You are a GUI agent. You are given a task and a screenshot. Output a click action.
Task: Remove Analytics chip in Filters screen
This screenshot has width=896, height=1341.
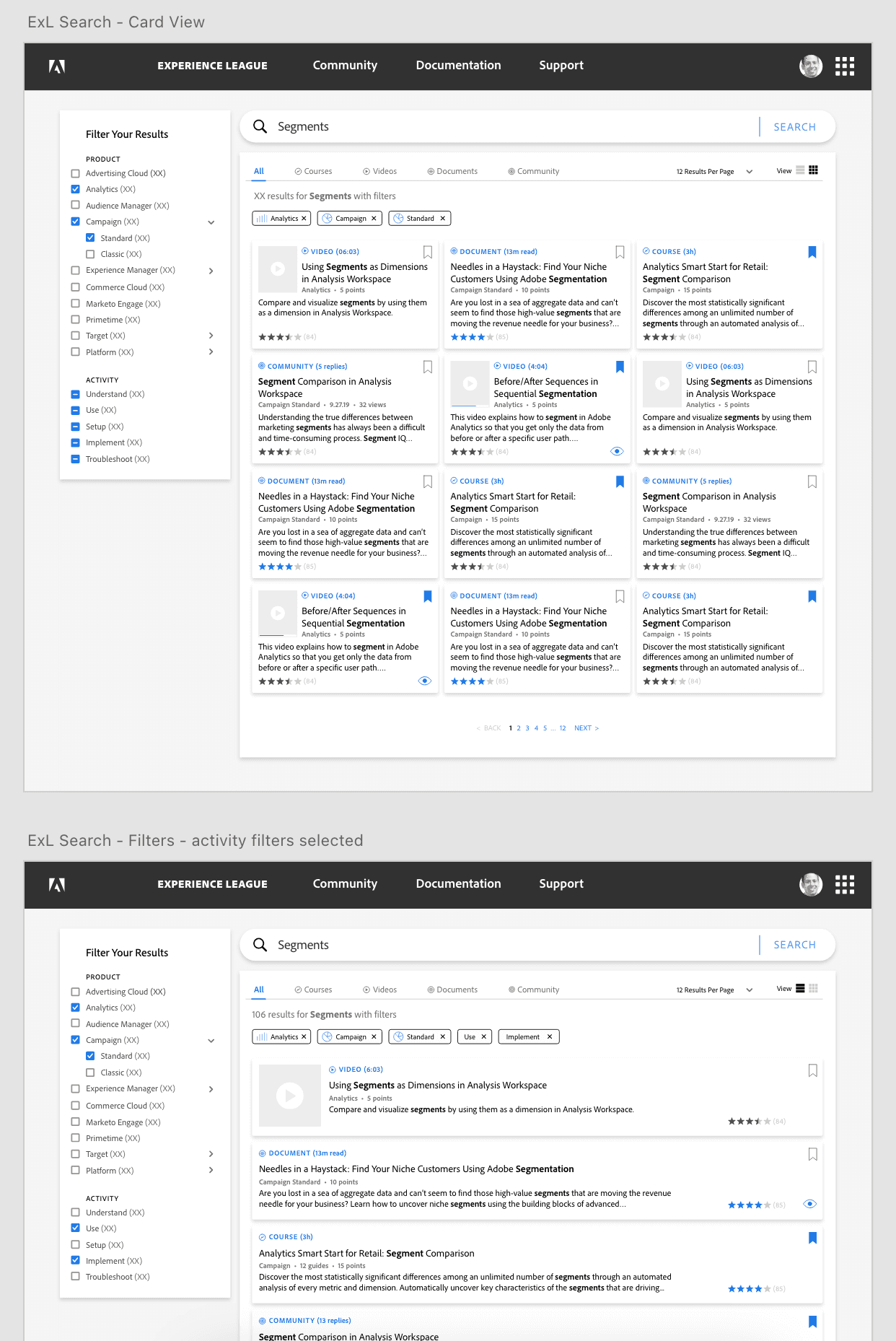tap(304, 1036)
